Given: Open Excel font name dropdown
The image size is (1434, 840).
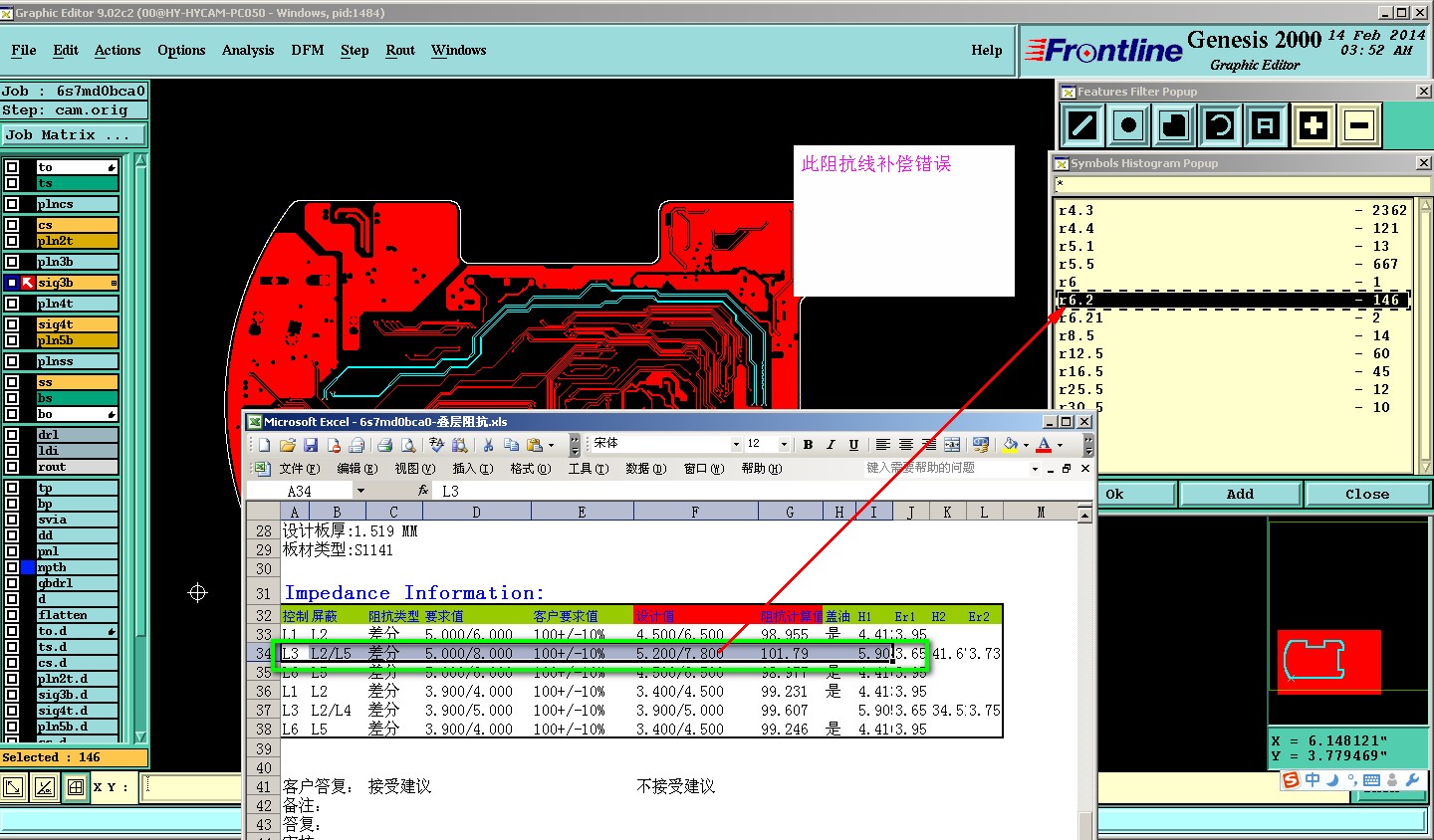Looking at the screenshot, I should 737,444.
